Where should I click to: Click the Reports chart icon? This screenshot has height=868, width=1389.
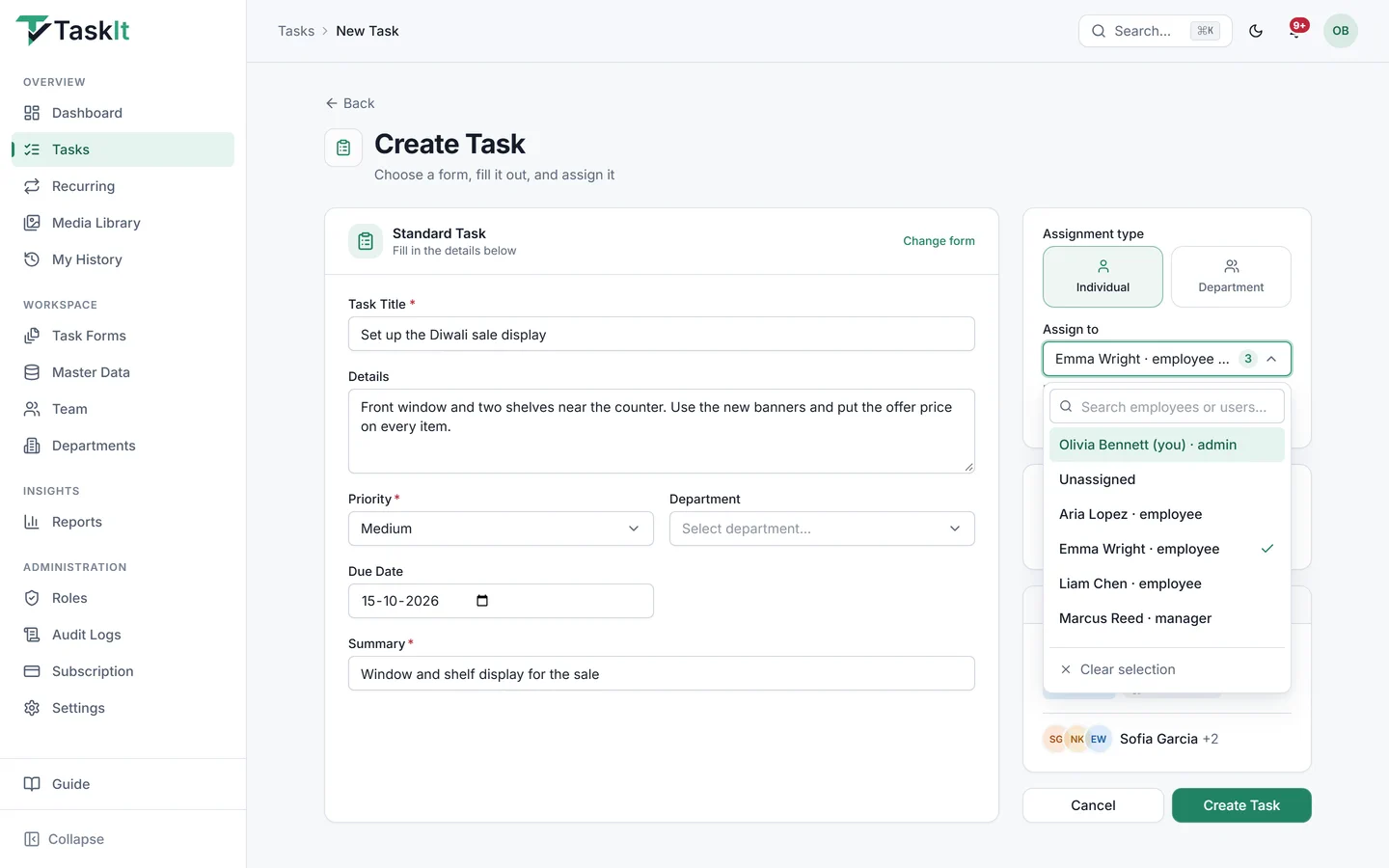click(x=32, y=522)
